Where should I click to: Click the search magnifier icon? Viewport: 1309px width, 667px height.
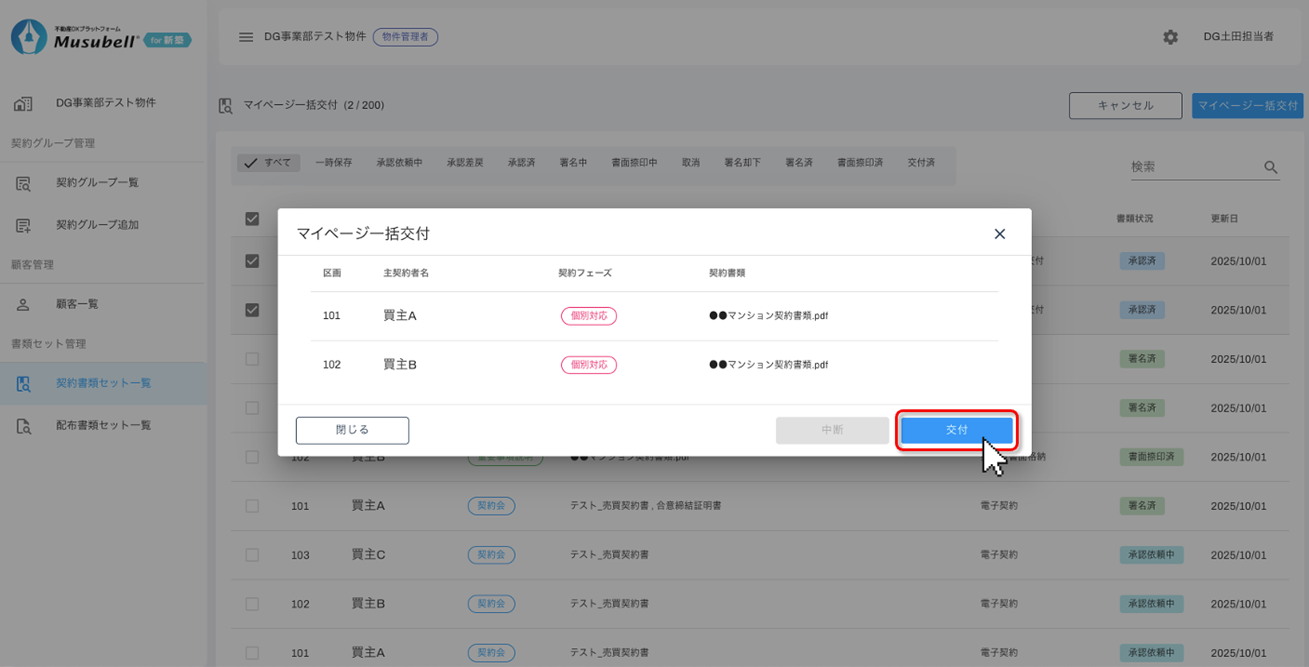click(x=1271, y=168)
